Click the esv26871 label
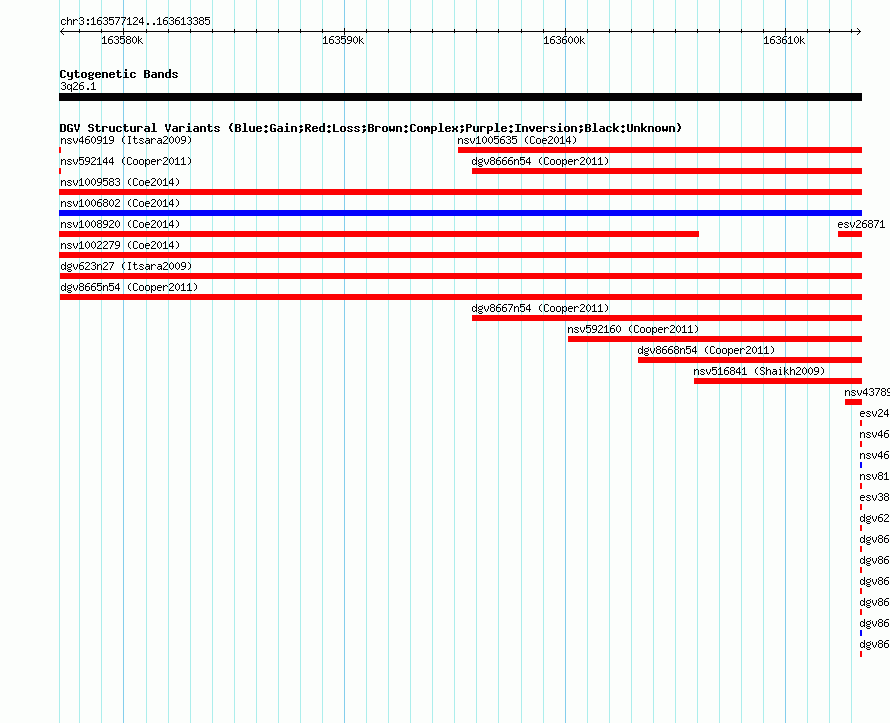 861,224
